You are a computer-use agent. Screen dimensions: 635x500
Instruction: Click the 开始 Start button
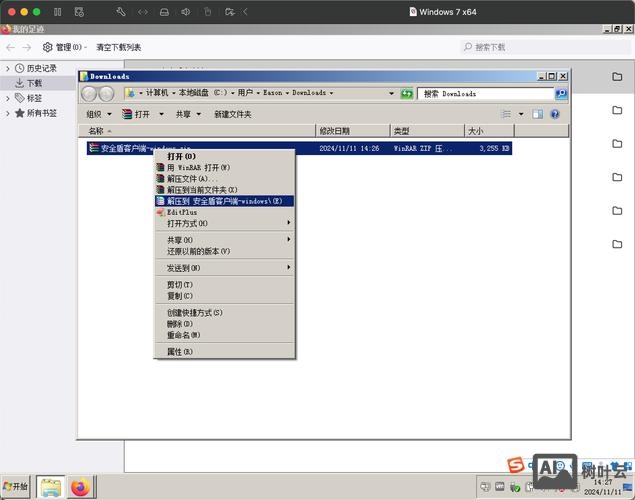15,487
